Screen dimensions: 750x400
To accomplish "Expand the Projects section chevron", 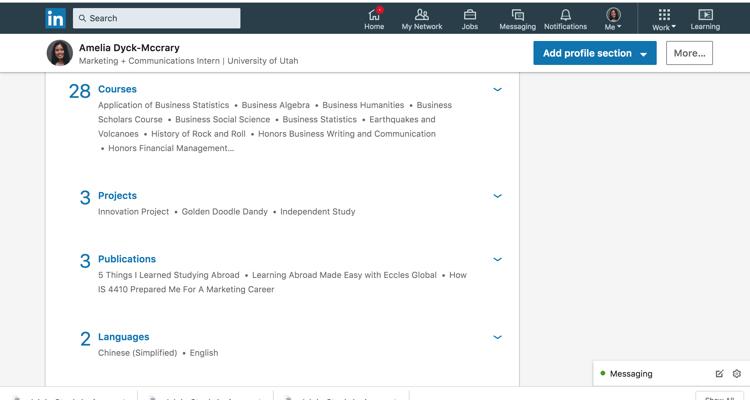I will click(x=497, y=196).
